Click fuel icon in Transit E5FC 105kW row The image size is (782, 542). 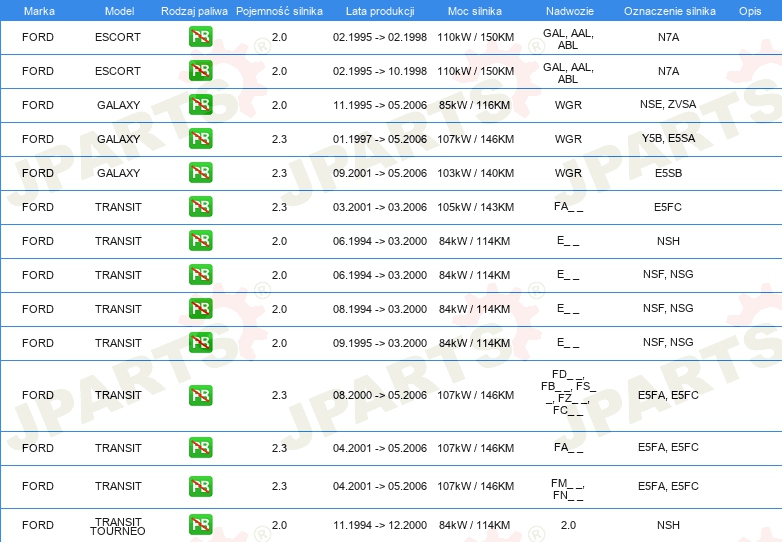point(200,206)
